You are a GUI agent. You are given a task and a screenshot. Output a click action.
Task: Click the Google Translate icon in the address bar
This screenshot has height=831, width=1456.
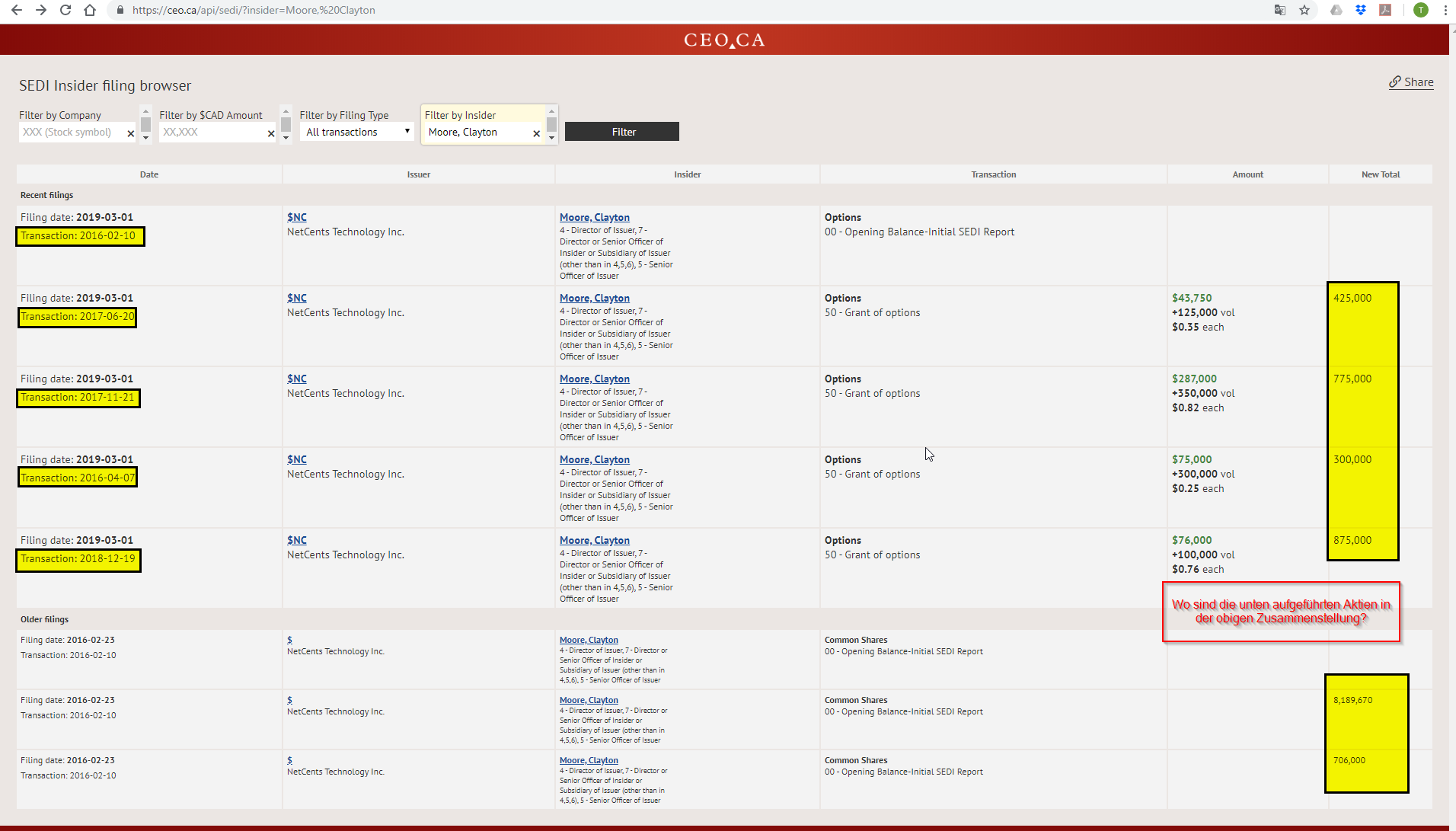[1280, 10]
